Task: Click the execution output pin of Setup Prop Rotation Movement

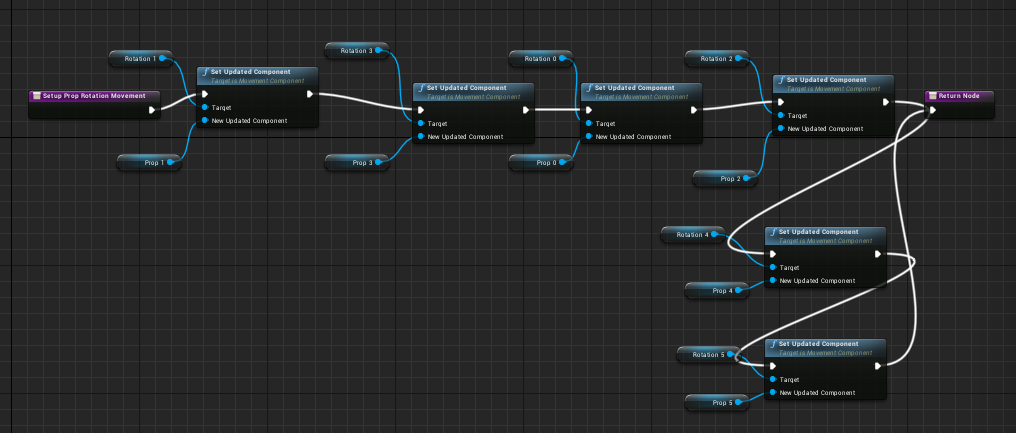Action: coord(152,110)
